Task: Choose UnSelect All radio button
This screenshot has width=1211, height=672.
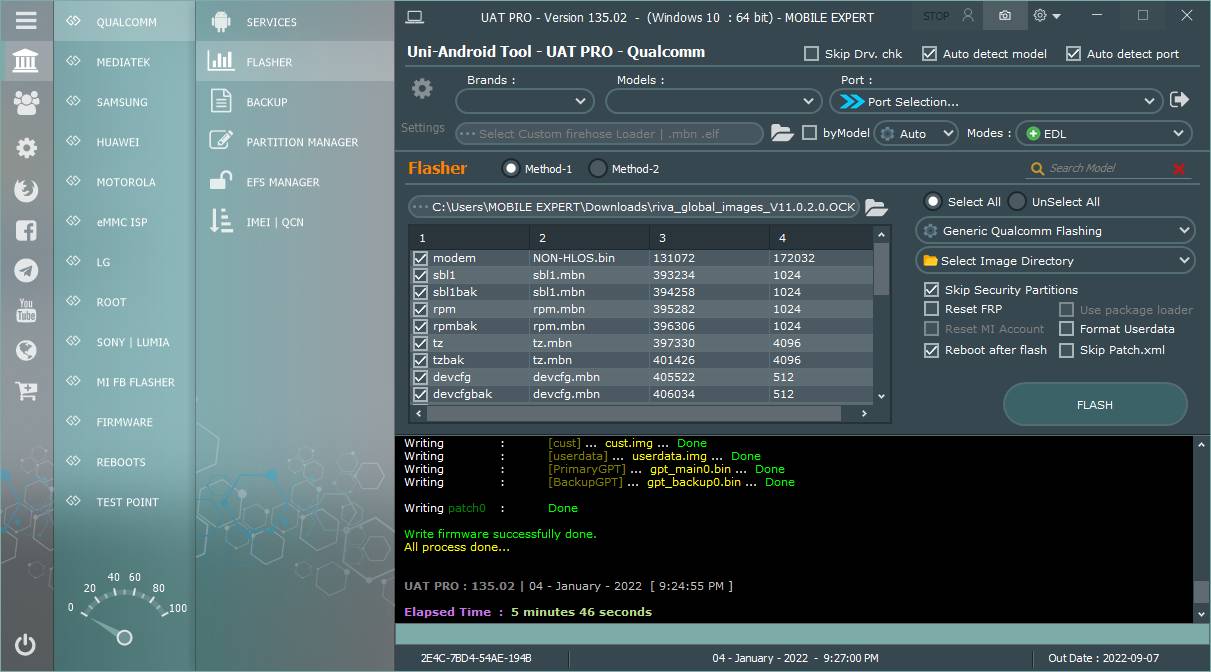Action: pos(1017,201)
